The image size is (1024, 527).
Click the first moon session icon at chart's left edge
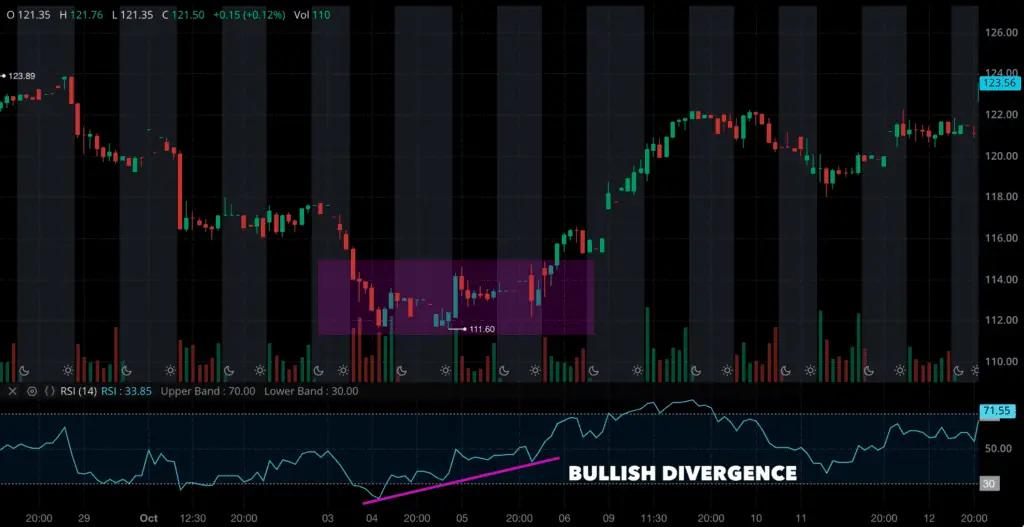point(24,371)
